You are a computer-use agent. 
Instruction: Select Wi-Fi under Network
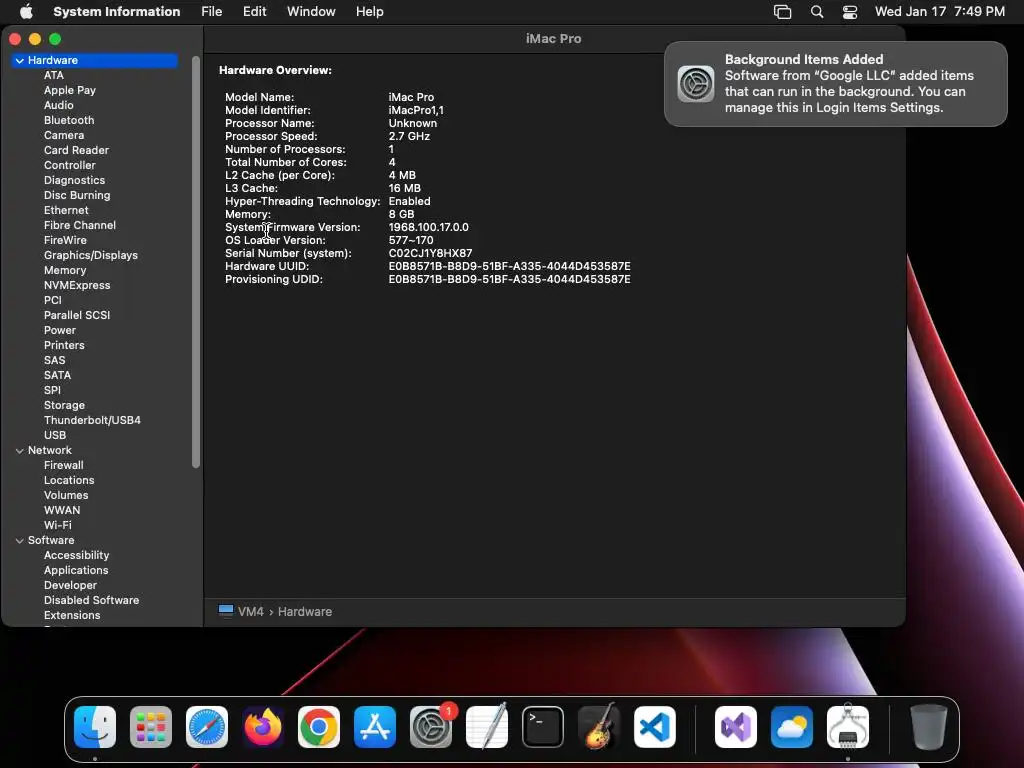pos(57,526)
